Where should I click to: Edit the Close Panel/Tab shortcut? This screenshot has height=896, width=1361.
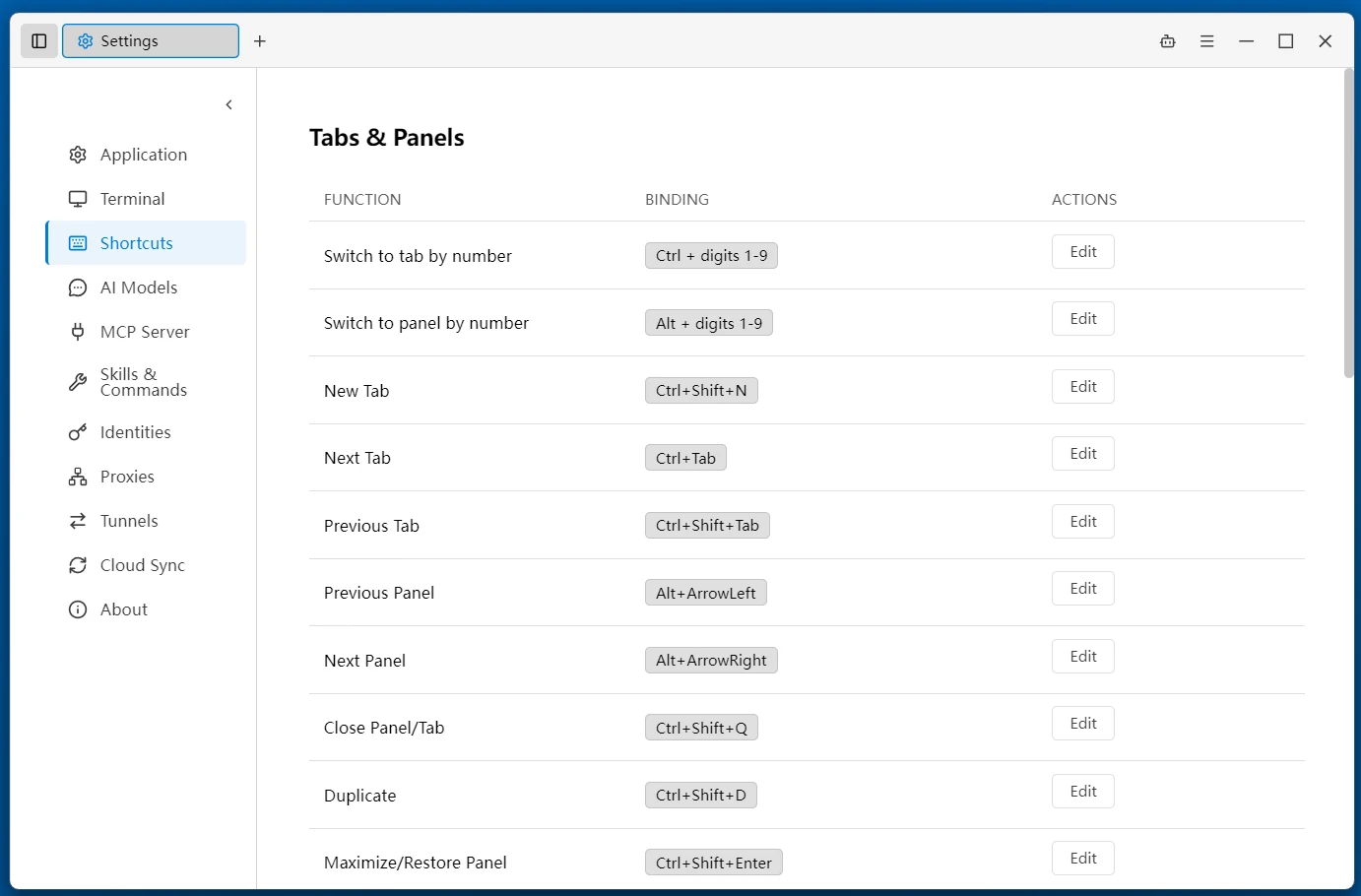point(1083,724)
